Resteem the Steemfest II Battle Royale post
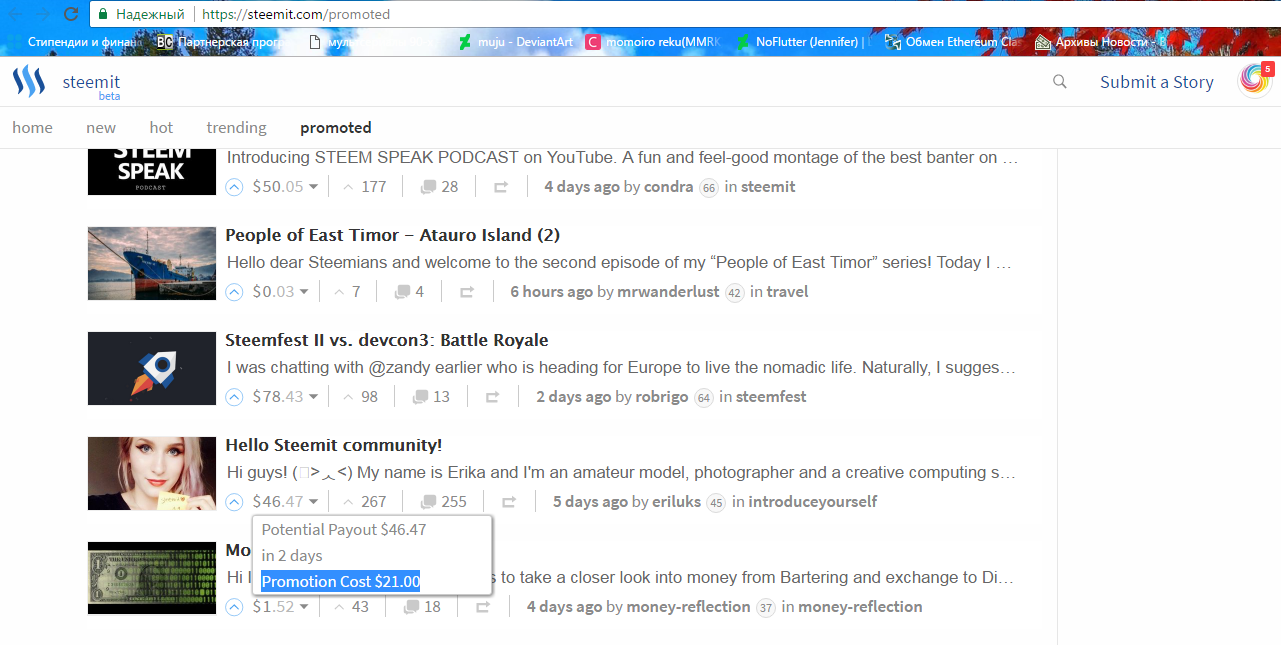Screen dimensions: 1281x645 point(493,397)
